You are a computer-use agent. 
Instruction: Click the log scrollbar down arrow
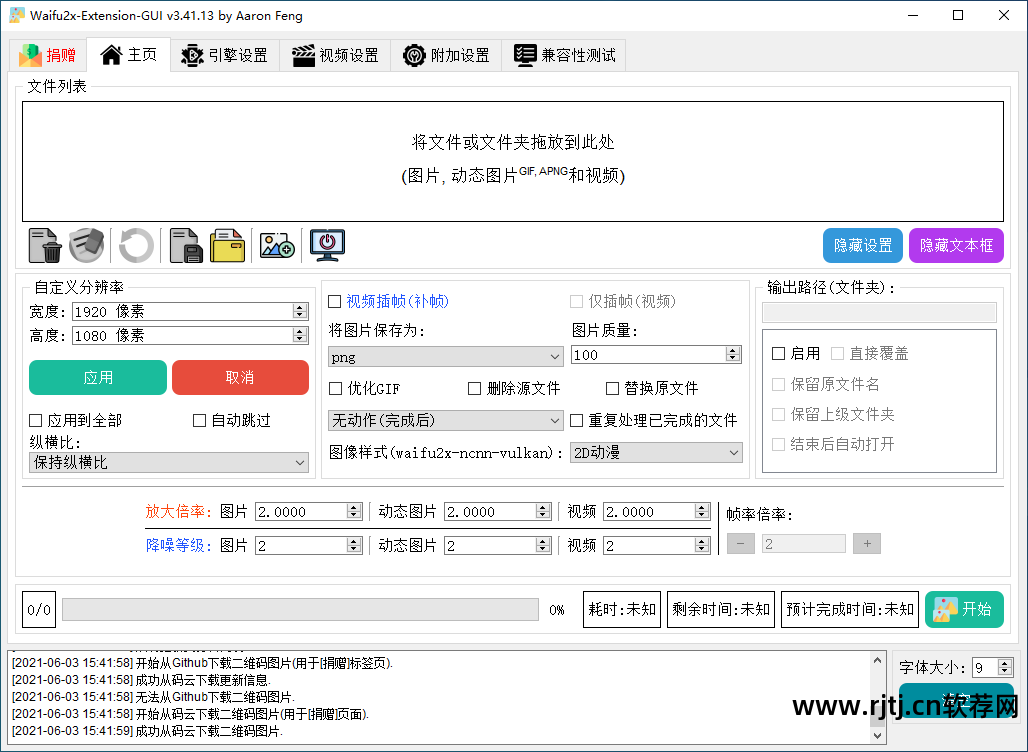click(877, 736)
